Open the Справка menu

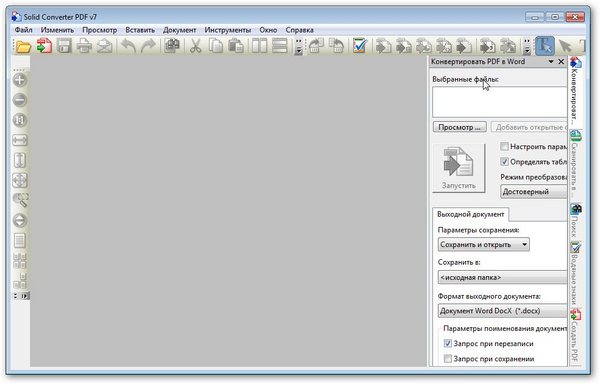click(300, 30)
